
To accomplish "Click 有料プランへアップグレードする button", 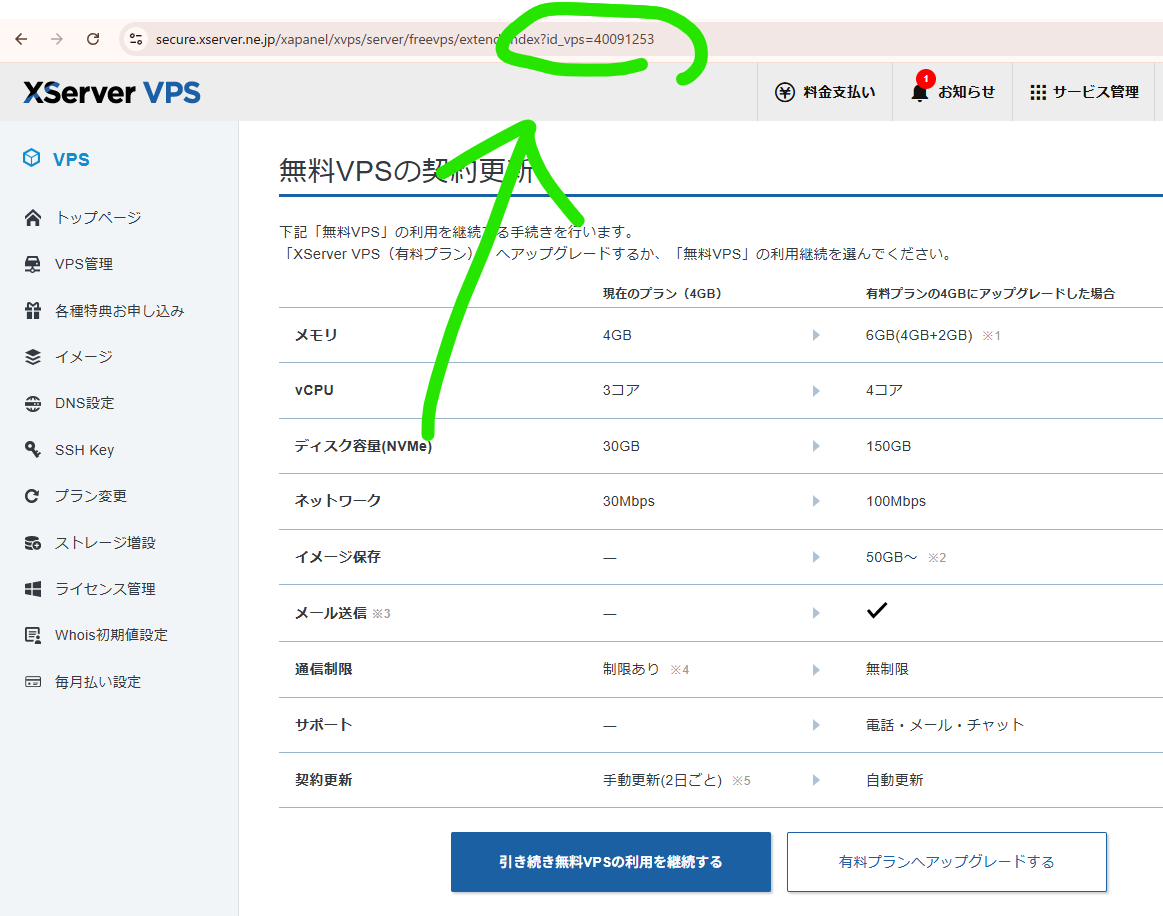I will coord(946,862).
